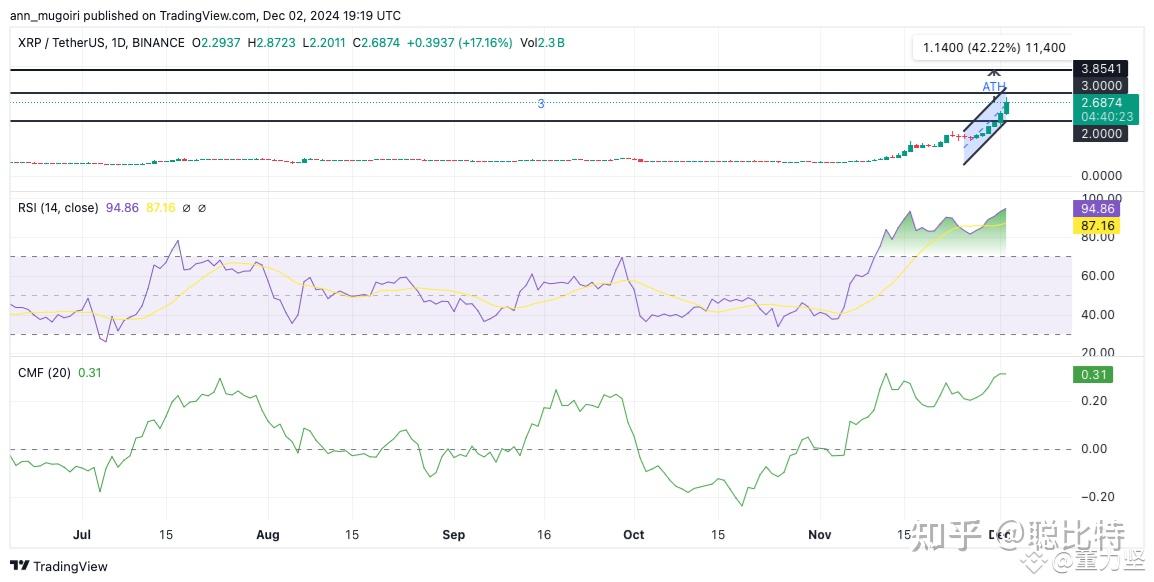Click the purple RSI value badge showing 94.86
The width and height of the screenshot is (1154, 582).
(1096, 208)
